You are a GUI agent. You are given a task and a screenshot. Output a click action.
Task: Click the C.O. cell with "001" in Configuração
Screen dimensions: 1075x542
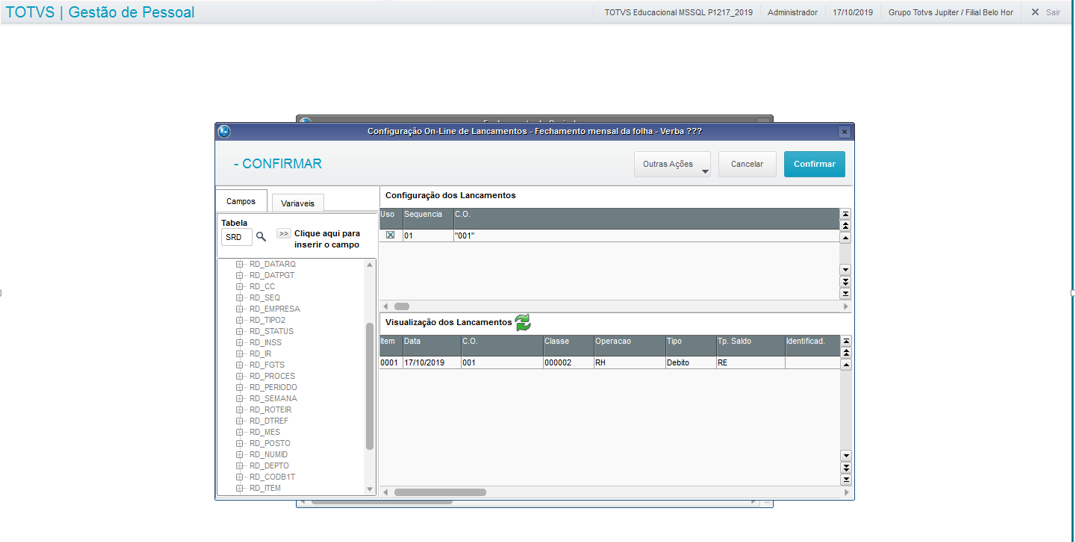click(647, 235)
